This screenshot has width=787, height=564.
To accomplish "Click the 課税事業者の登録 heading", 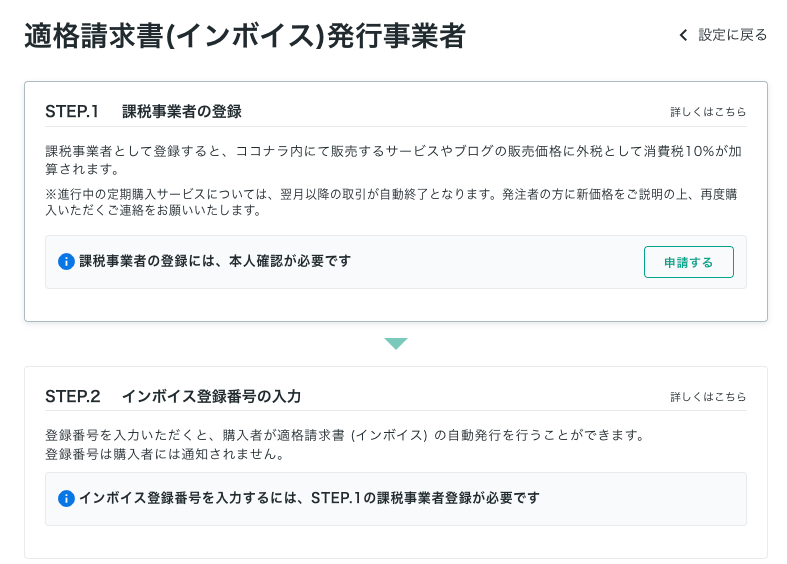I will [182, 111].
